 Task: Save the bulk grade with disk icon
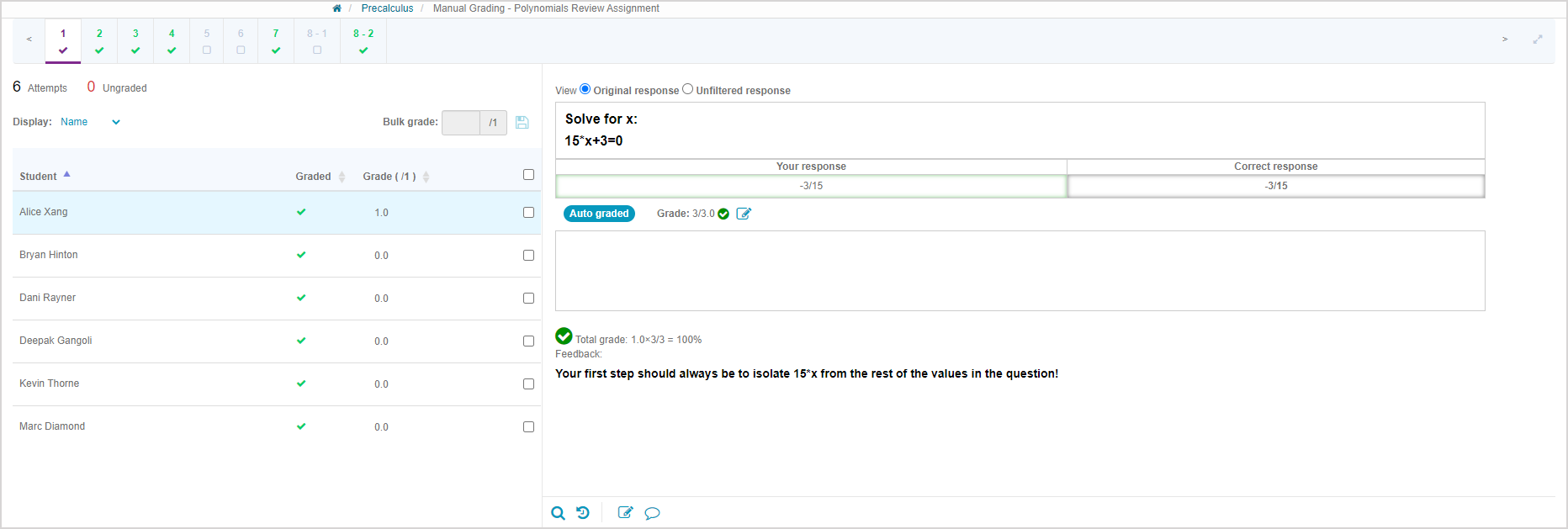(522, 123)
